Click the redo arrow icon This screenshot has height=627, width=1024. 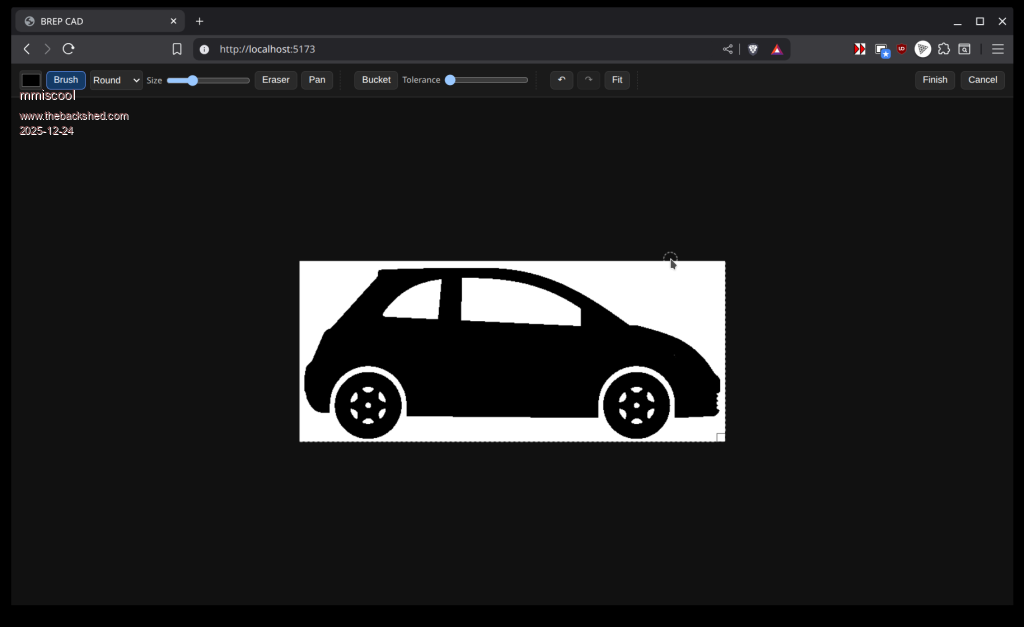[x=588, y=80]
